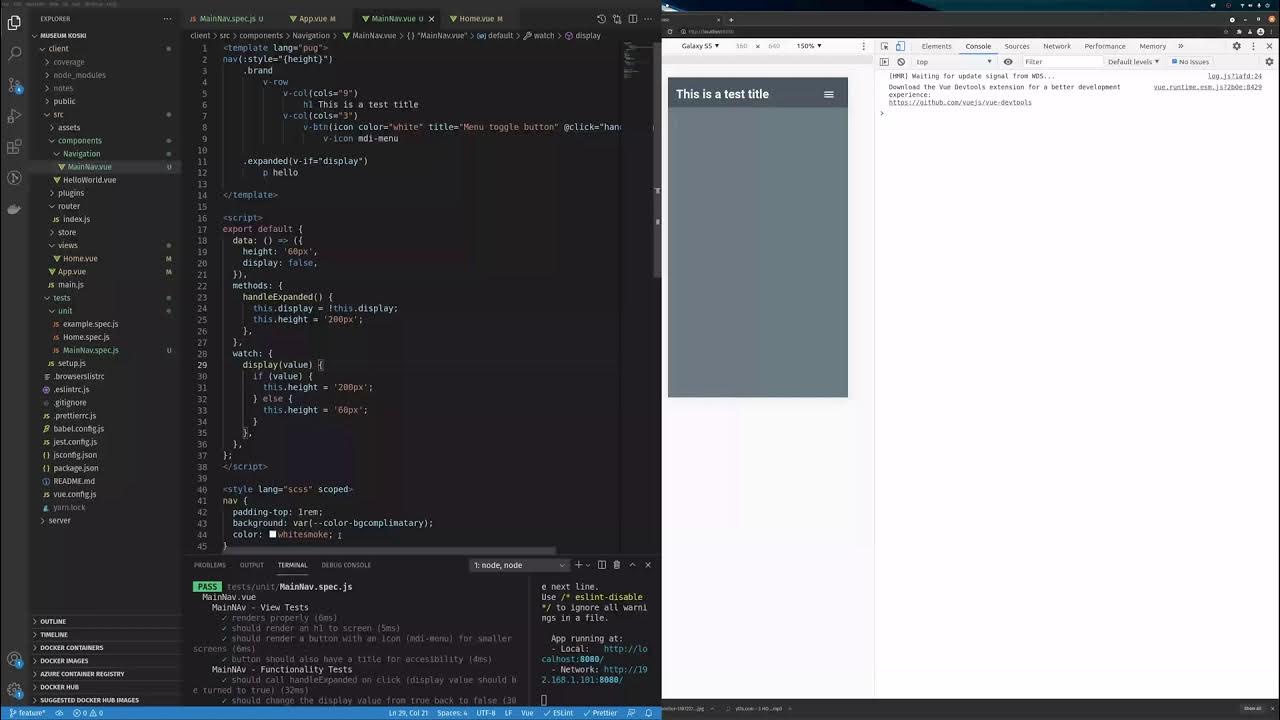Open the editor timeline history icon
The width and height of the screenshot is (1280, 720).
pos(601,18)
